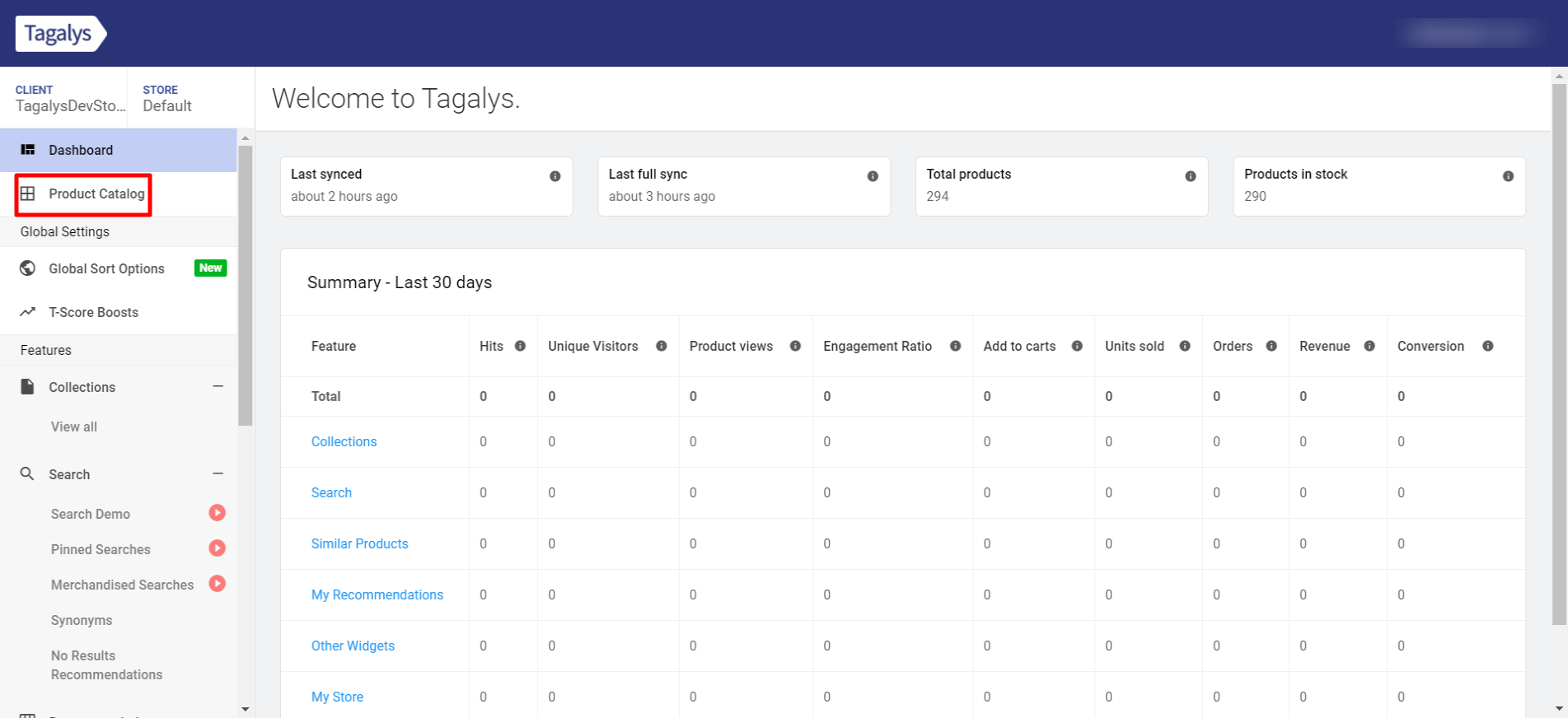
Task: Click the info icon on Last synced card
Action: [555, 176]
